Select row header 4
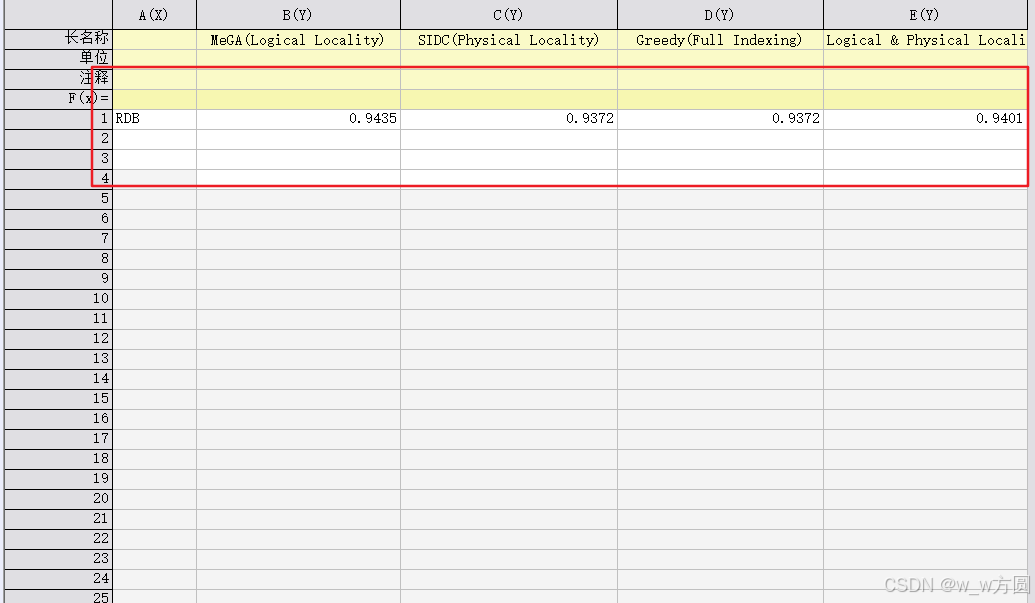The height and width of the screenshot is (603, 1035). coord(58,178)
